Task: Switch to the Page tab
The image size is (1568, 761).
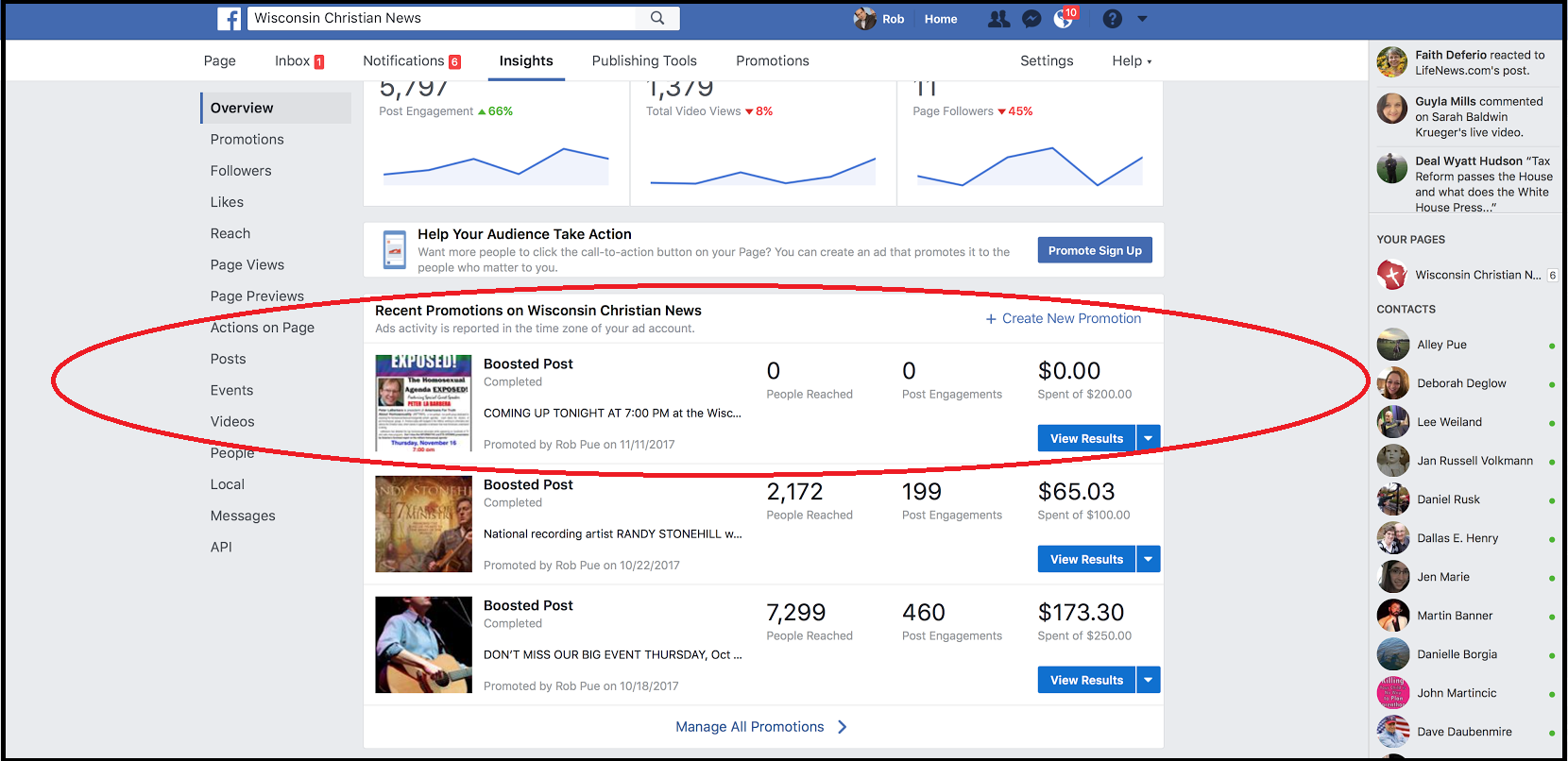Action: (x=220, y=60)
